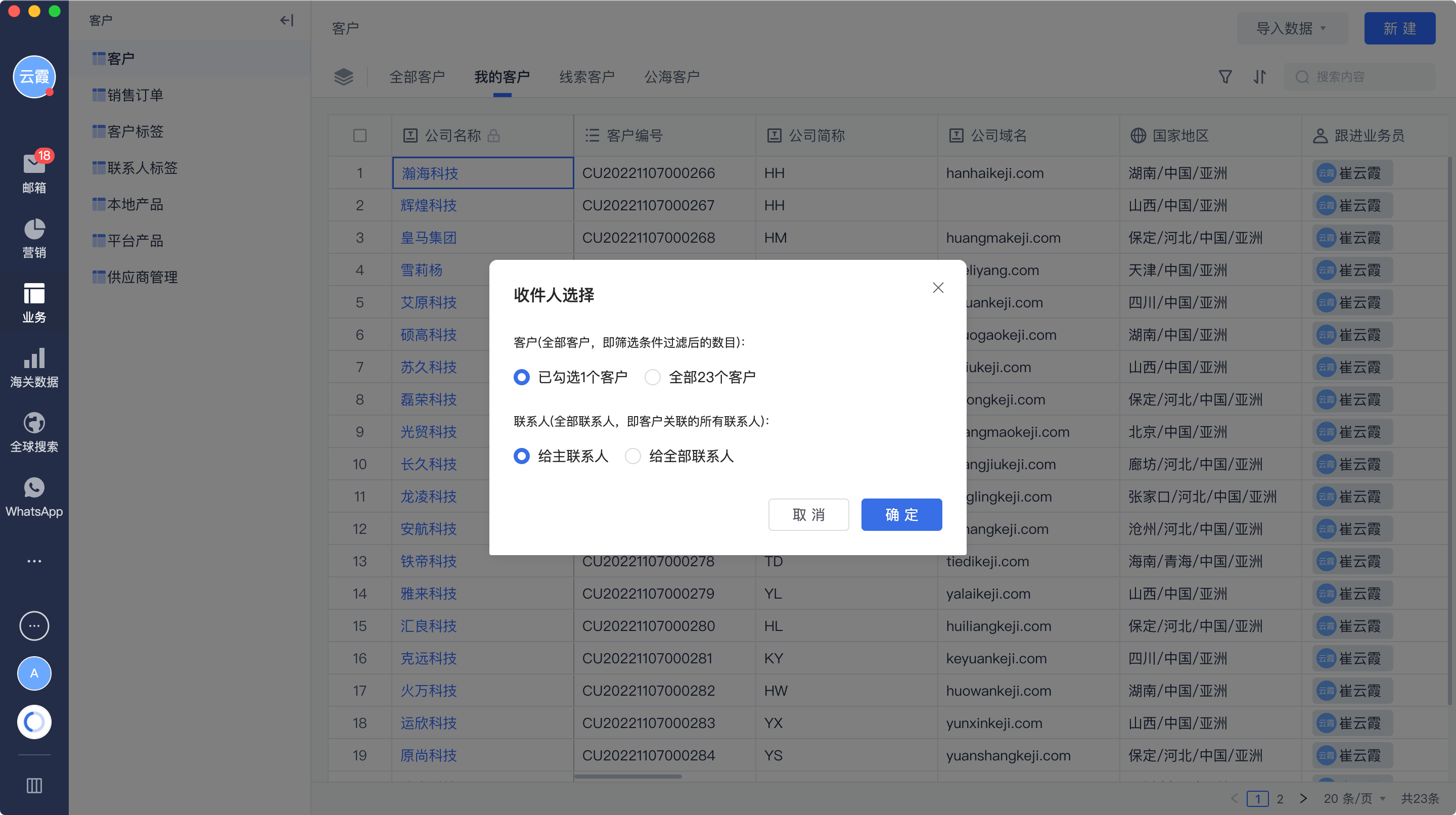Image resolution: width=1456 pixels, height=815 pixels.
Task: Click the filter funnel icon
Action: [x=1225, y=77]
